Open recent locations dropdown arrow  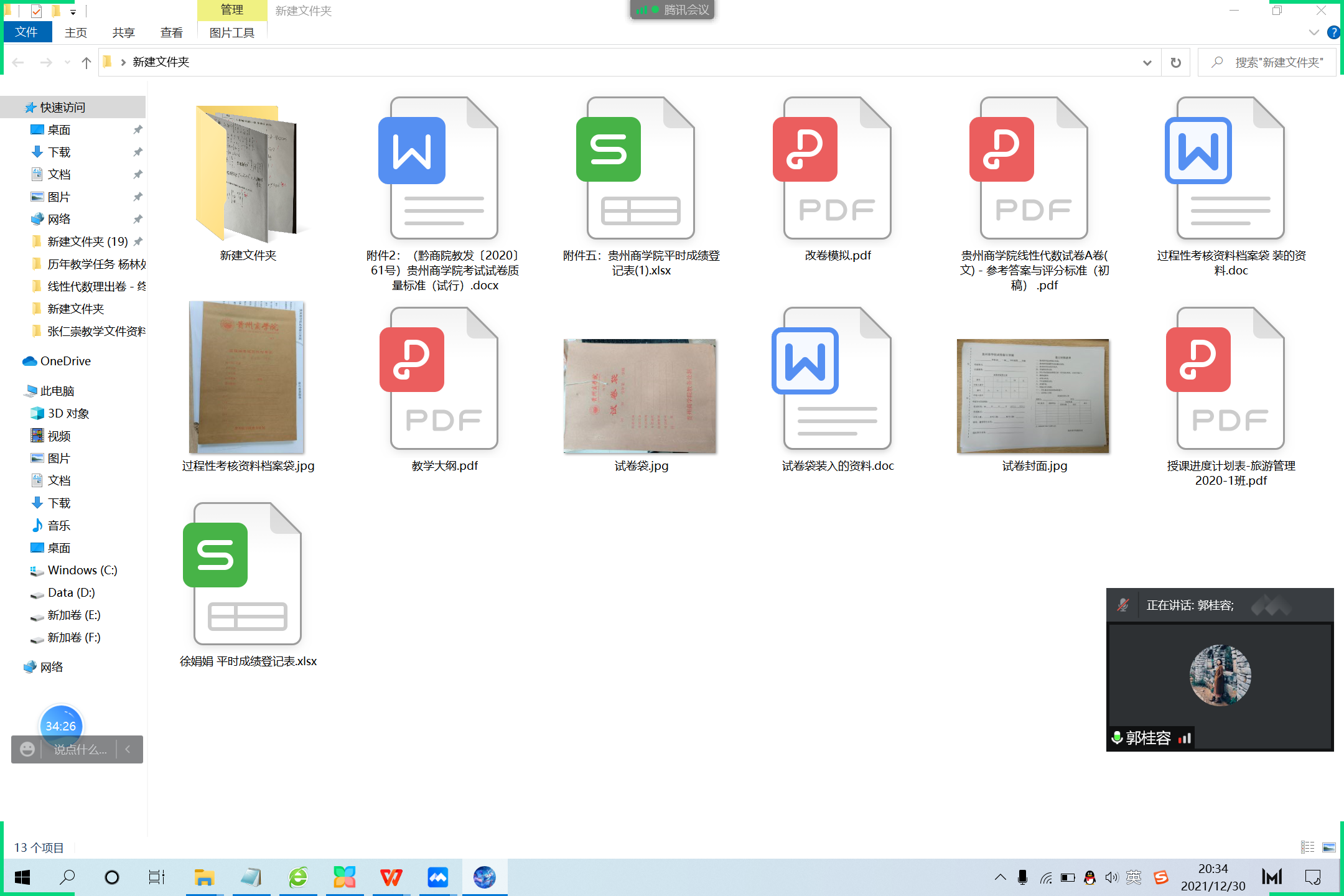(67, 62)
